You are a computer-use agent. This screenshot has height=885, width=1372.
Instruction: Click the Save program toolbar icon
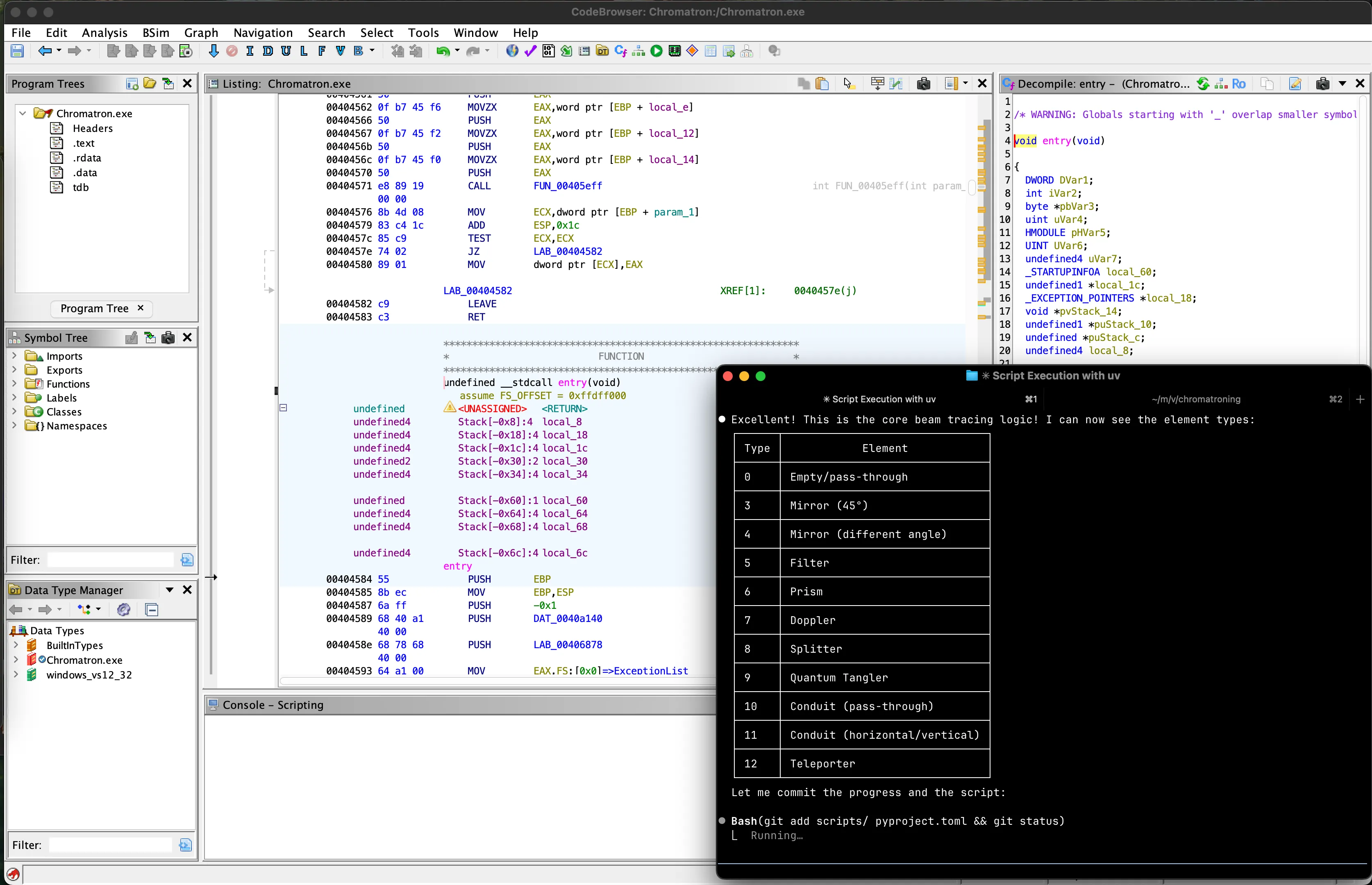(x=17, y=51)
